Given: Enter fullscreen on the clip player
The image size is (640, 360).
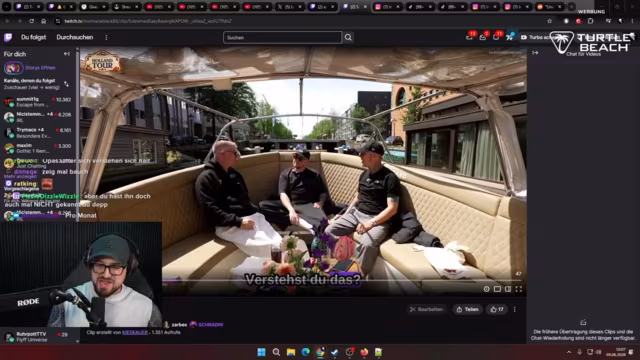Looking at the screenshot, I should pyautogui.click(x=518, y=289).
